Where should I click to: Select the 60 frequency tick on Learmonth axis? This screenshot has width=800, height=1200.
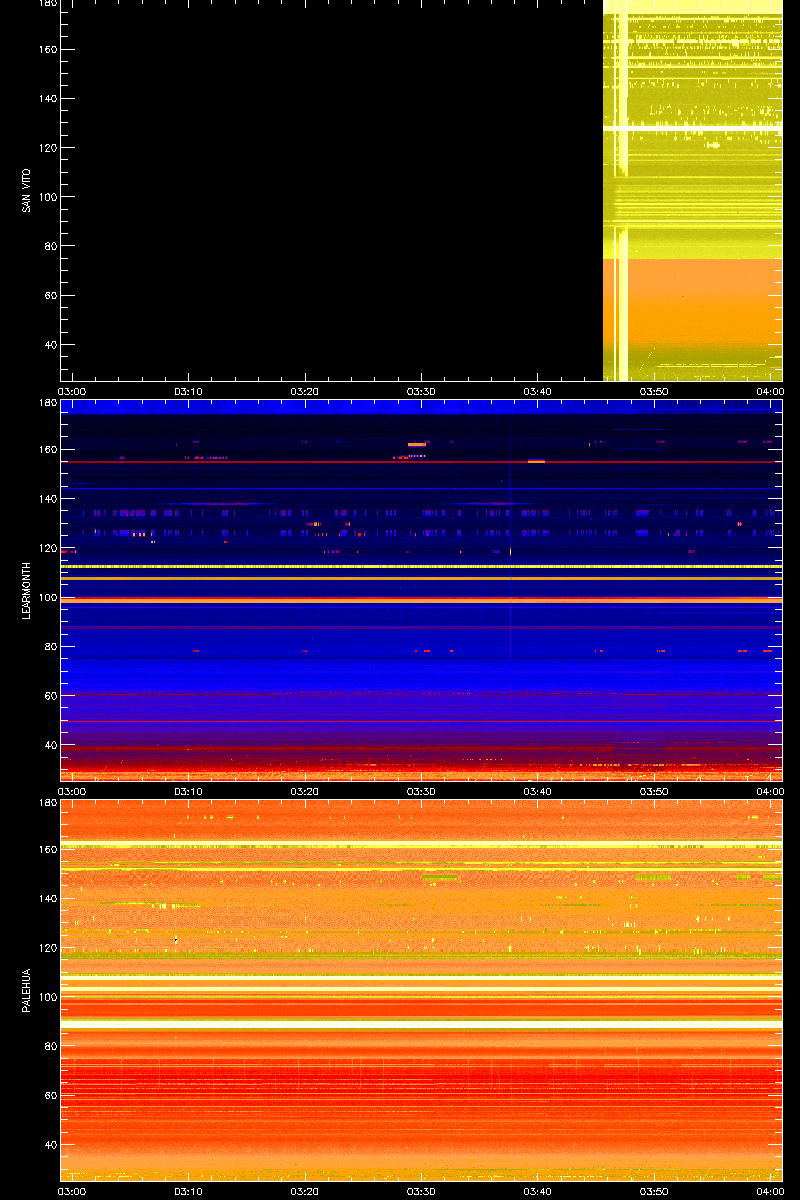click(x=50, y=695)
